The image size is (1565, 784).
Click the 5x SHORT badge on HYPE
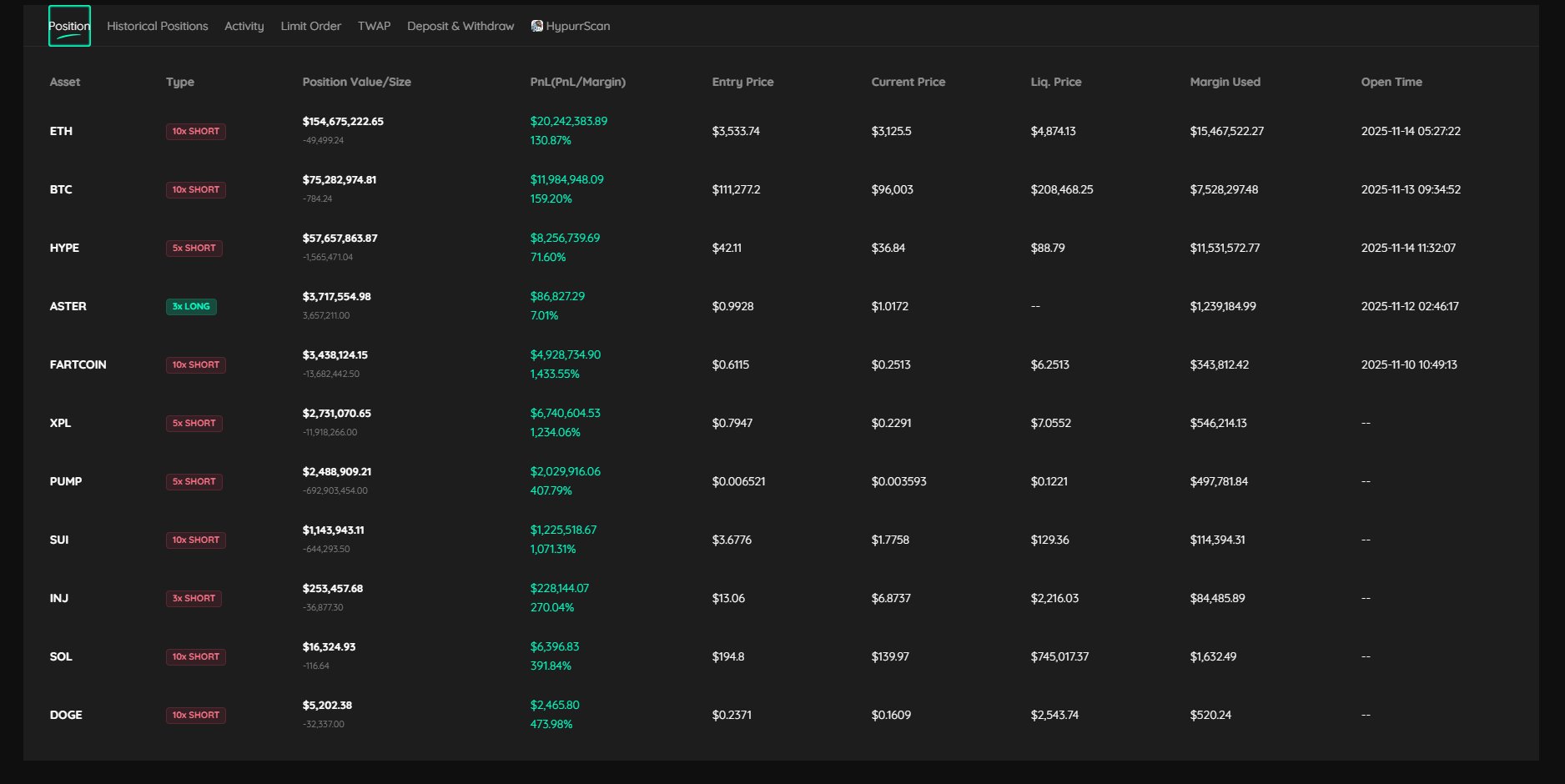click(x=194, y=248)
